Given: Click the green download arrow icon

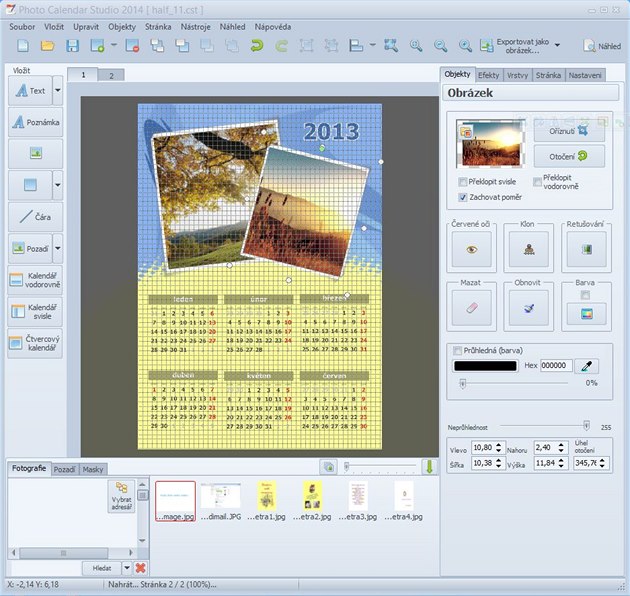Looking at the screenshot, I should pos(429,467).
